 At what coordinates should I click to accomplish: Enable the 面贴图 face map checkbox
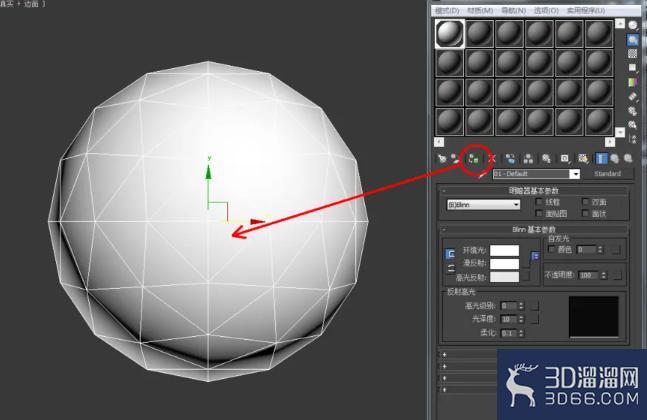539,213
